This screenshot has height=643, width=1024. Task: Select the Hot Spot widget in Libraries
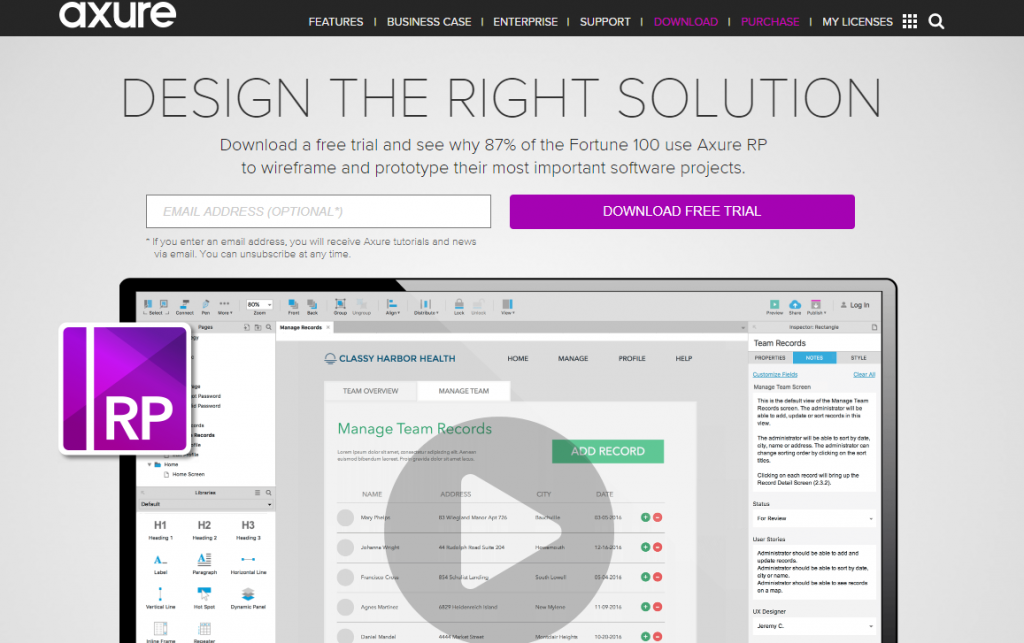click(205, 593)
